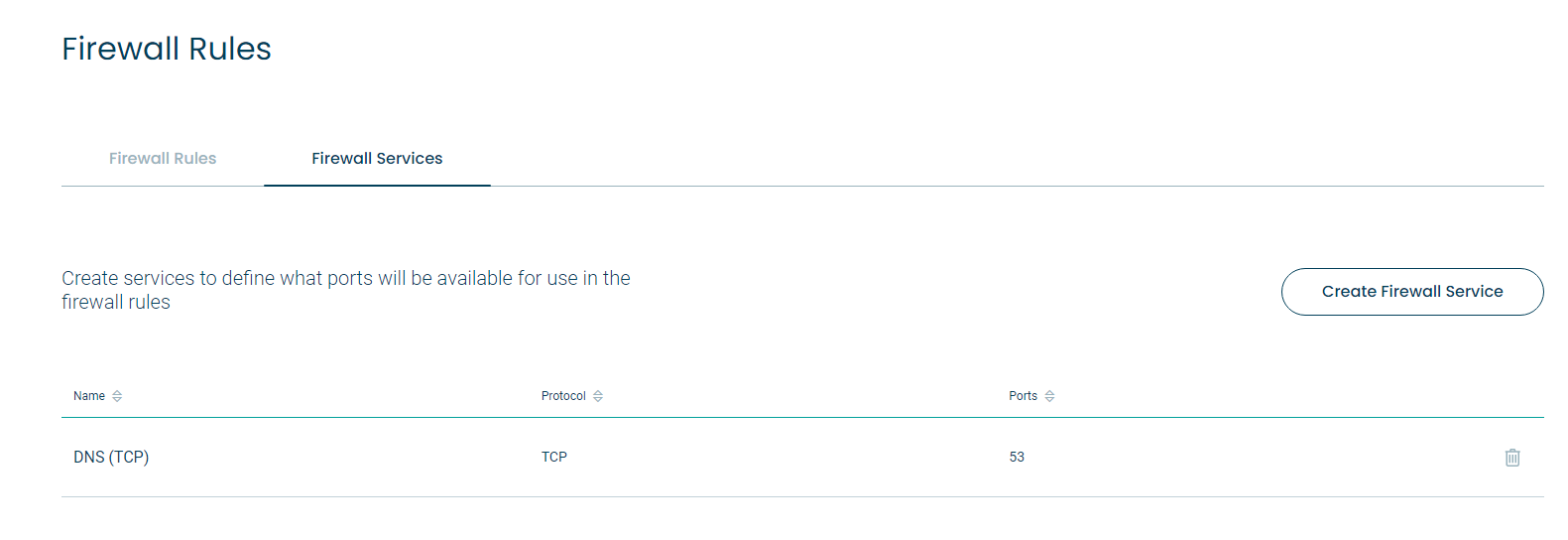Open the DNS (TCP) service name
The width and height of the screenshot is (1568, 540).
click(x=111, y=457)
